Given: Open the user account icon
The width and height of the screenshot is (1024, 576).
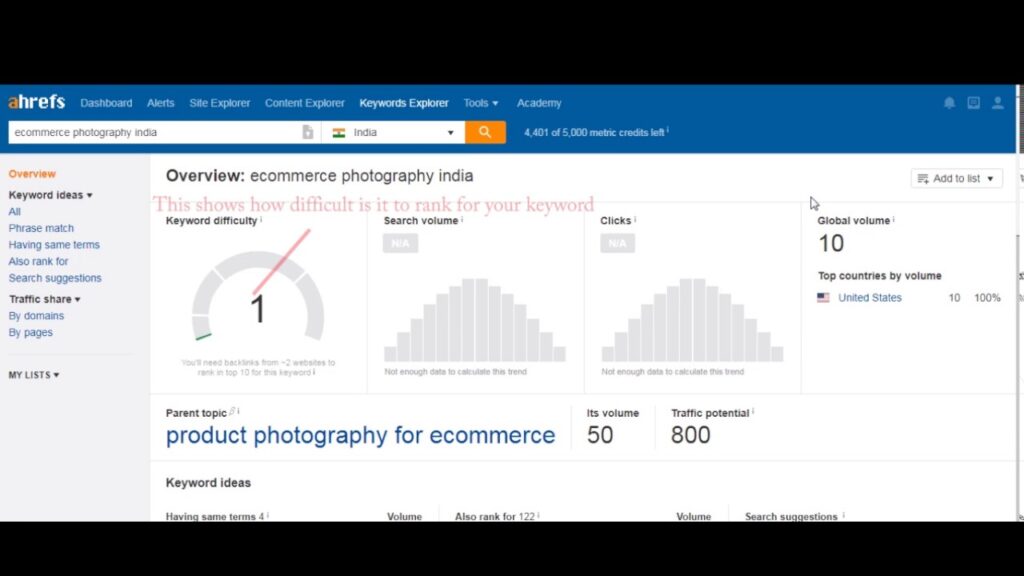Looking at the screenshot, I should pyautogui.click(x=998, y=103).
